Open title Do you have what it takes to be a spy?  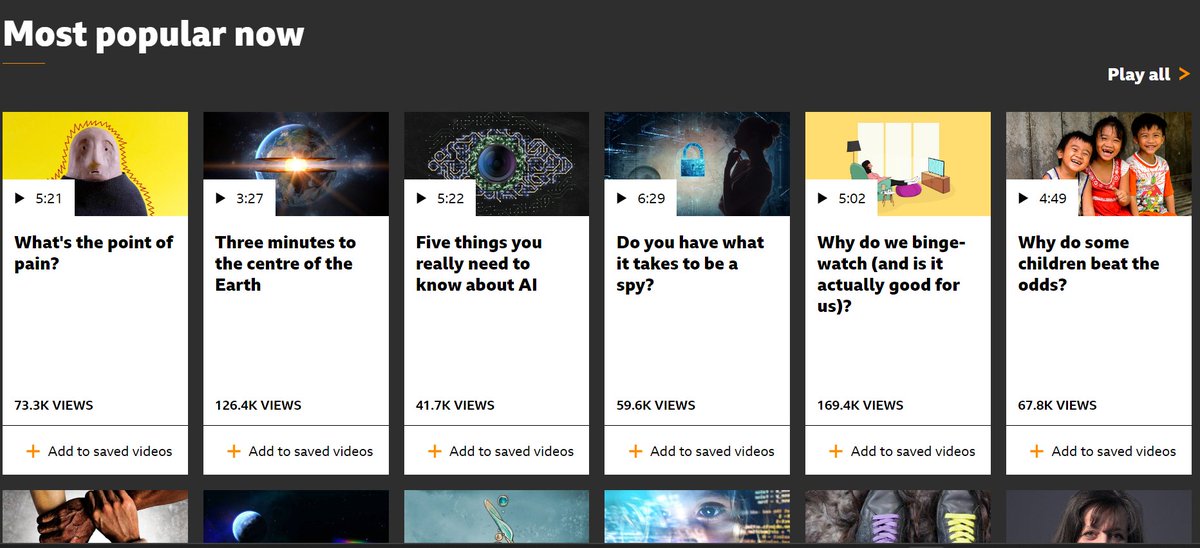pos(690,263)
